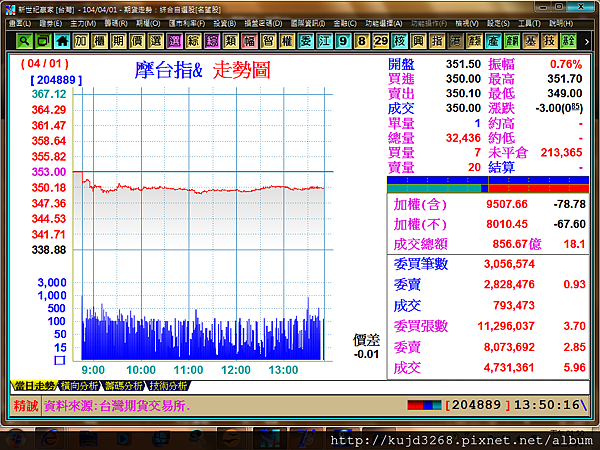Open the 檢視(V) menu
Image resolution: width=600 pixels, height=450 pixels.
click(x=467, y=23)
